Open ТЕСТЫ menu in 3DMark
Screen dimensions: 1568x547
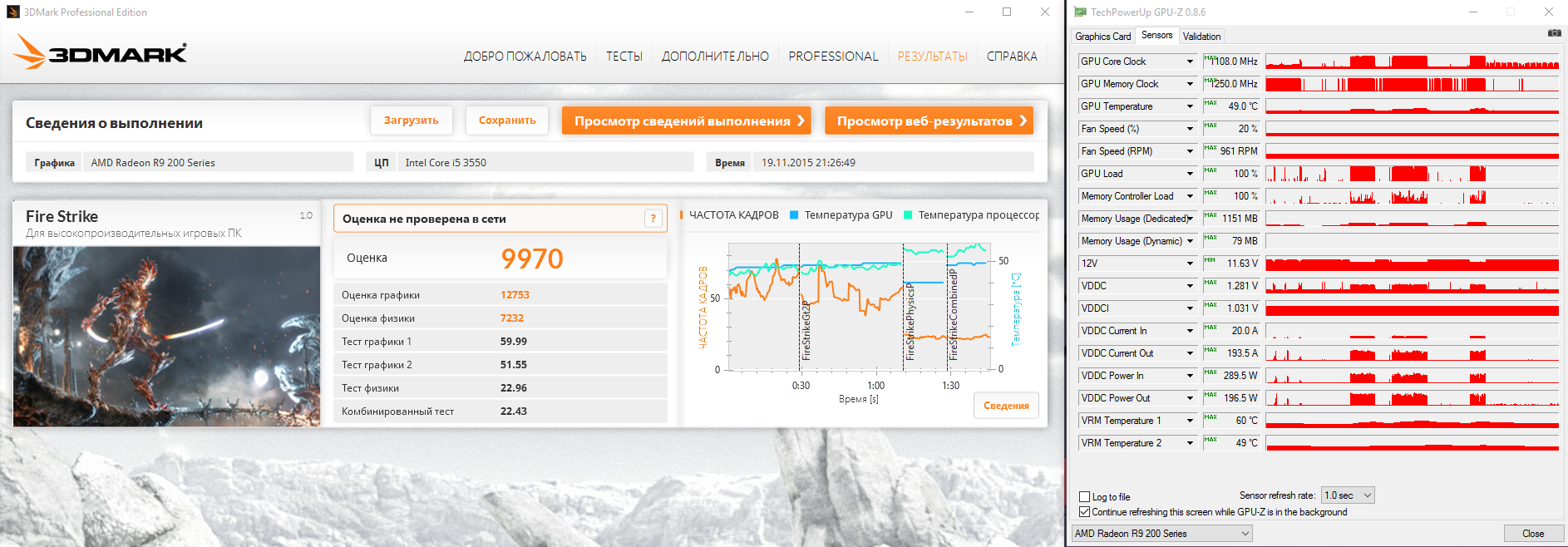624,57
